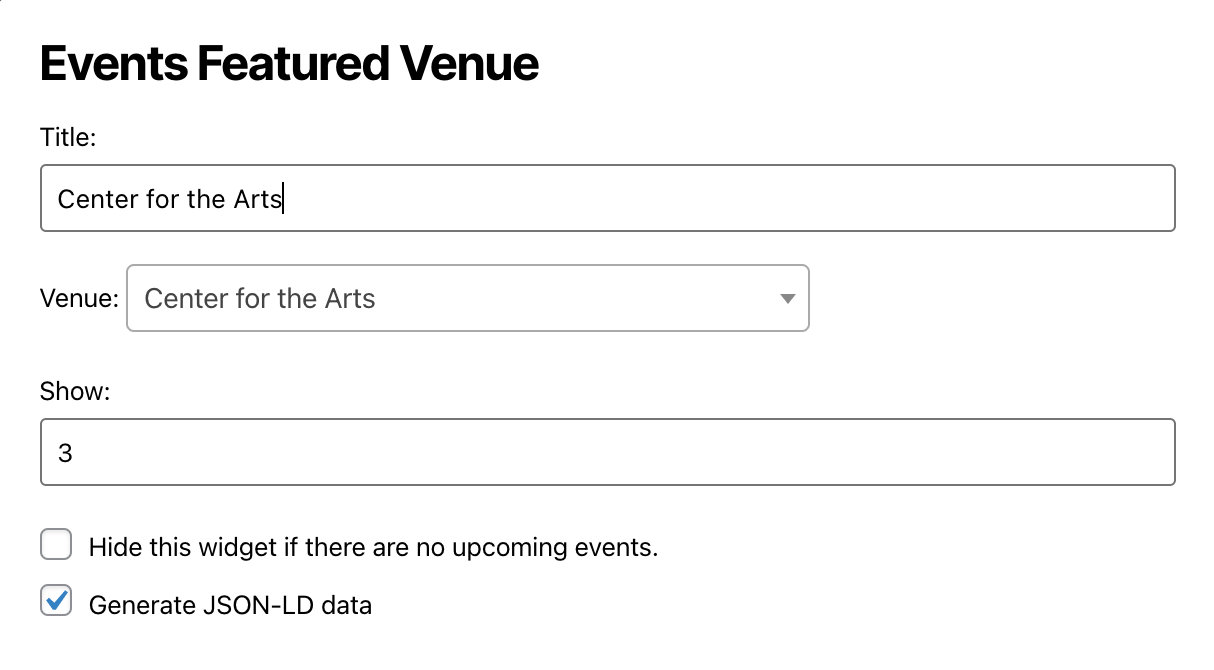
Task: Click the word "Venue" in the heading
Action: click(468, 64)
